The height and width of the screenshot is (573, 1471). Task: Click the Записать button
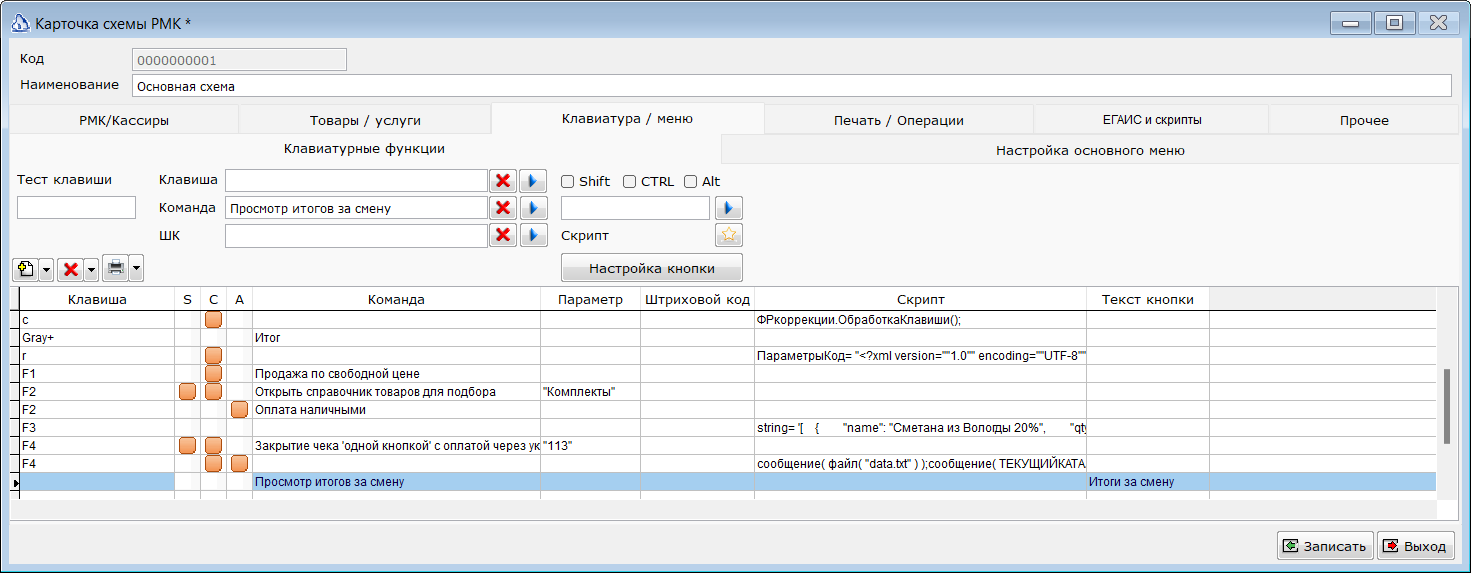tap(1325, 546)
